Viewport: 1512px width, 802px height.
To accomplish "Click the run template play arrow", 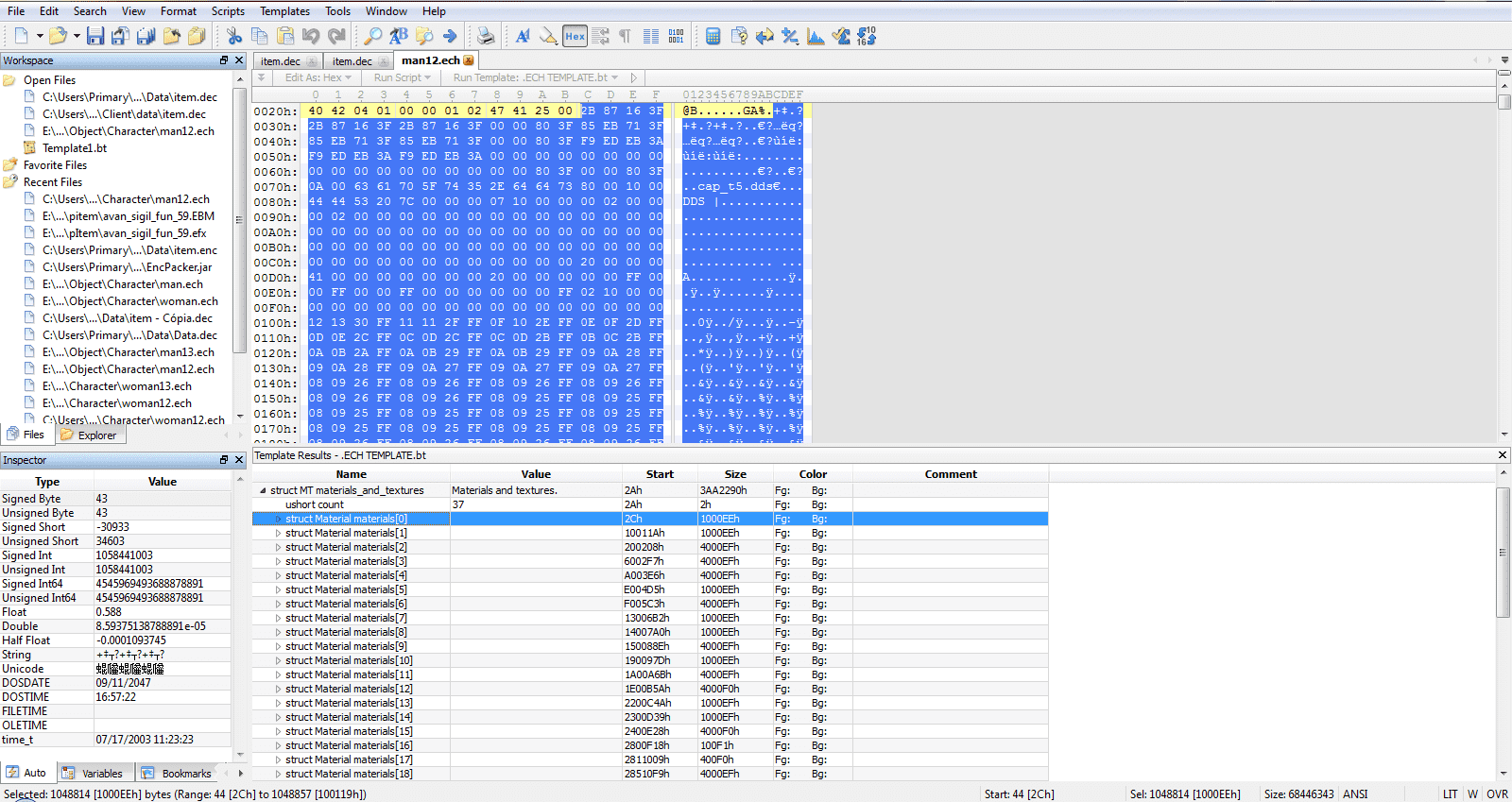I will point(633,77).
